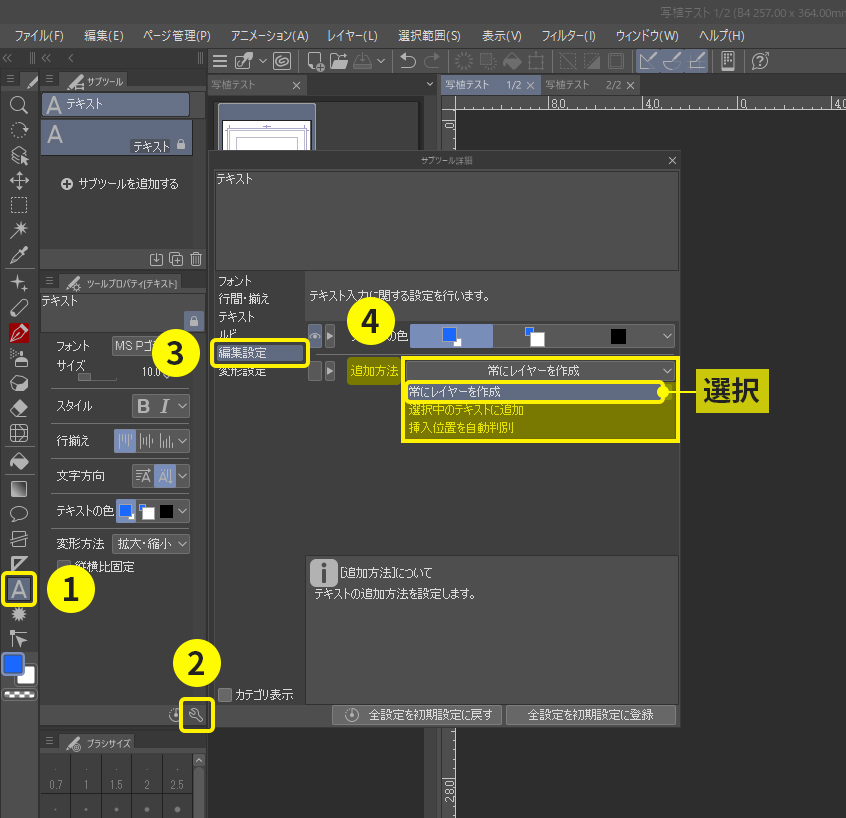
Task: Select the red Pen tool
Action: 18,331
